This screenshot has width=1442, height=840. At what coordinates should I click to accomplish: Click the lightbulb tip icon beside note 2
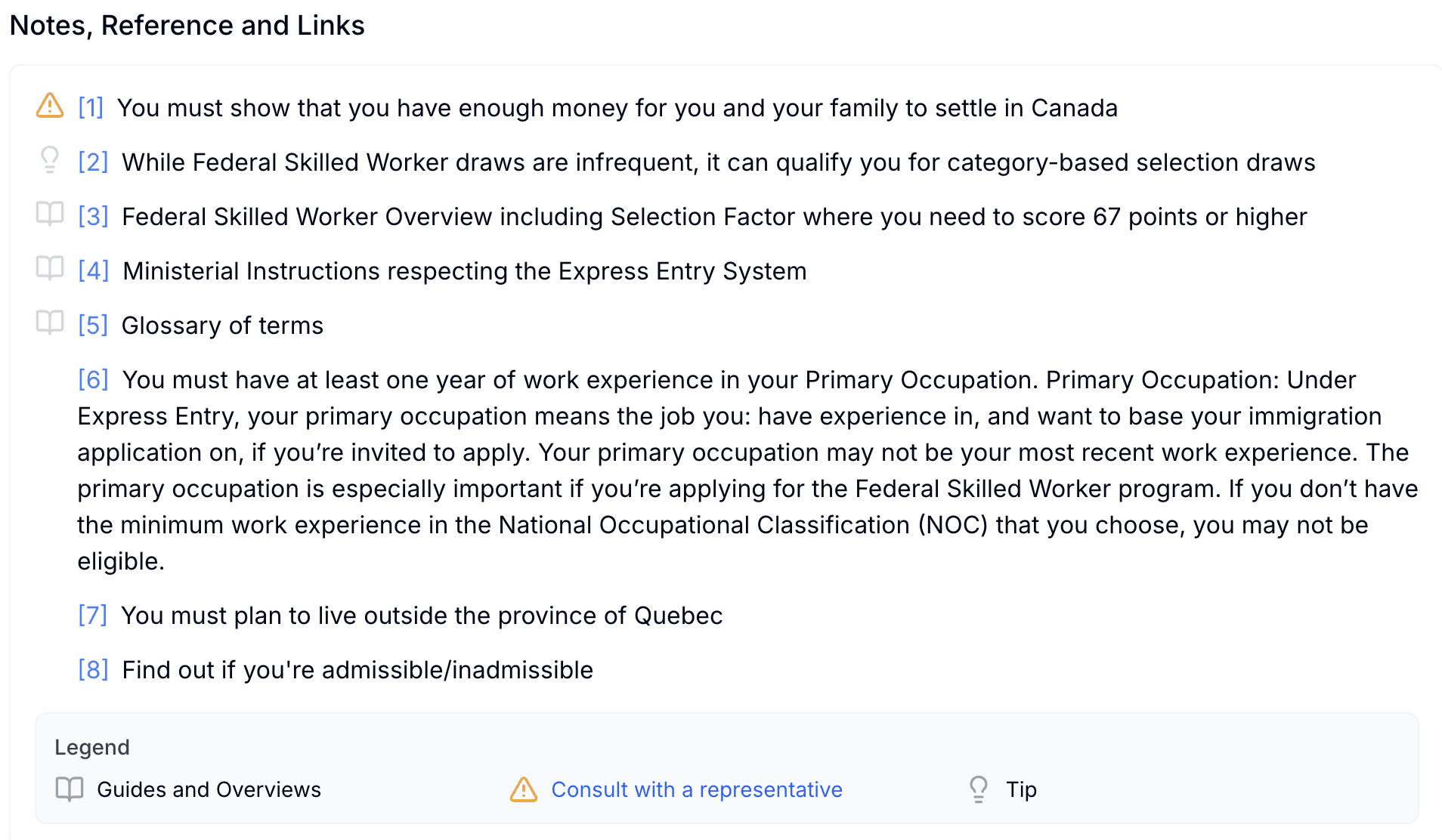point(50,160)
